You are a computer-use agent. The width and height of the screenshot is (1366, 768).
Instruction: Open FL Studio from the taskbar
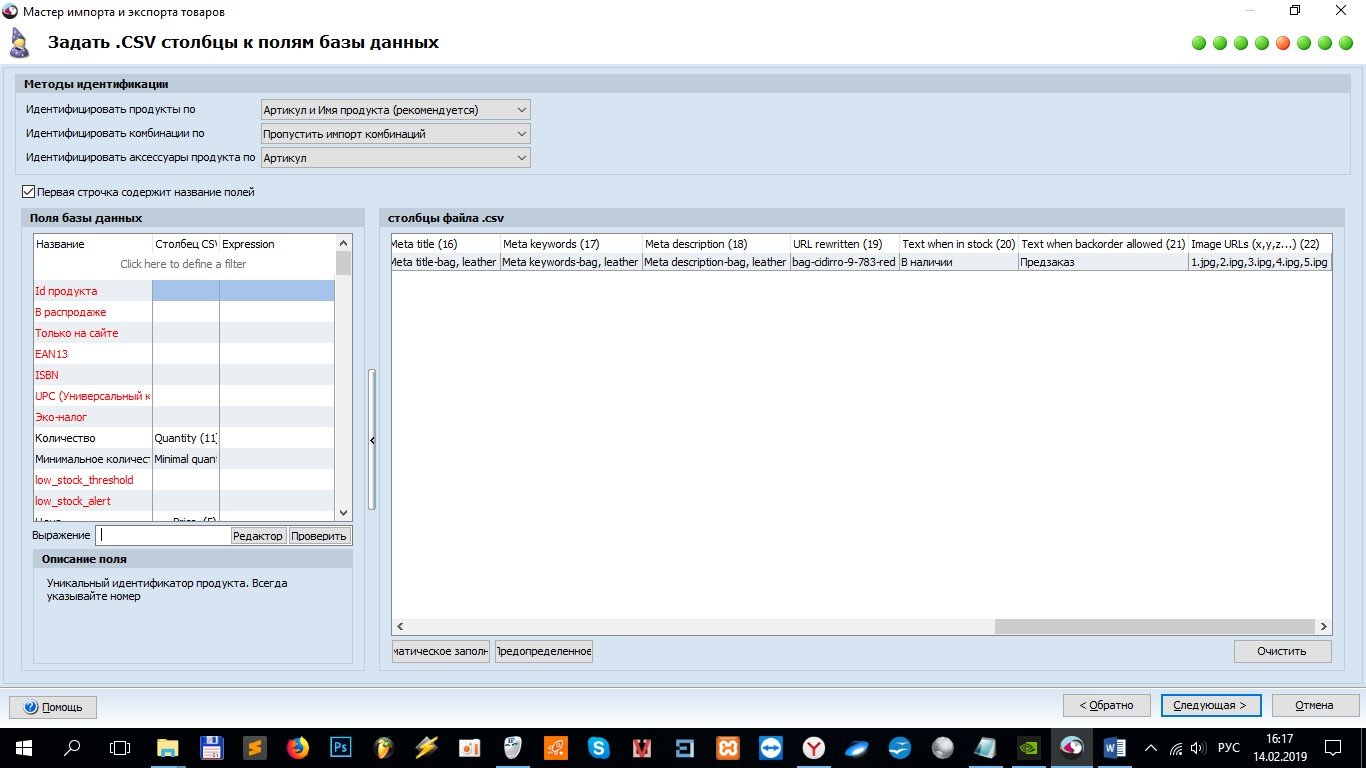[x=384, y=747]
